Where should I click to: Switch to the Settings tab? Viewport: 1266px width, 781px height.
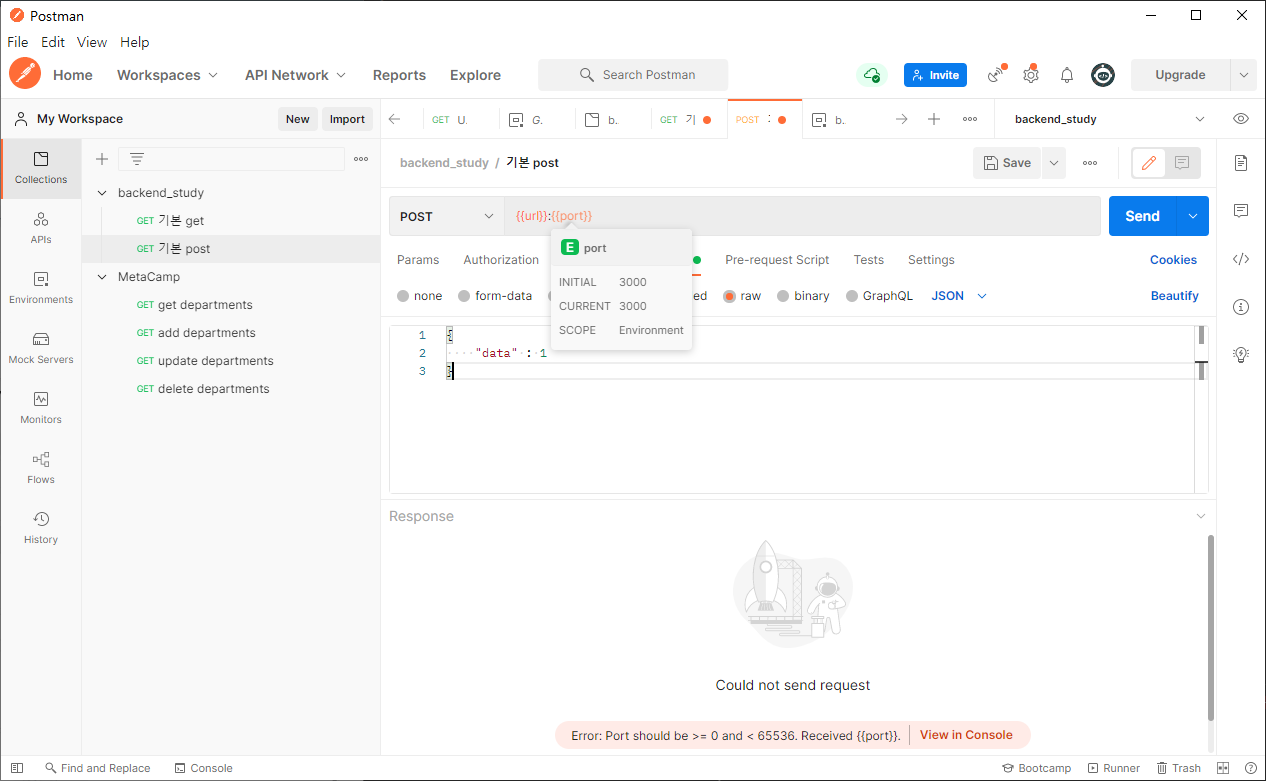point(931,260)
